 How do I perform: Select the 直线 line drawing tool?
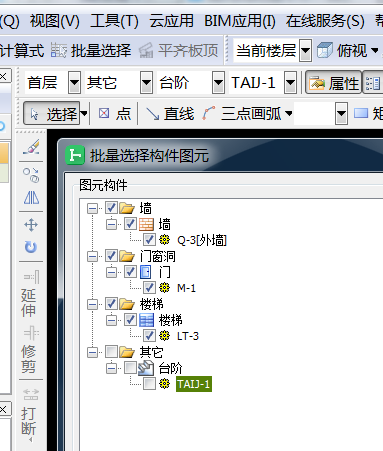pyautogui.click(x=170, y=114)
